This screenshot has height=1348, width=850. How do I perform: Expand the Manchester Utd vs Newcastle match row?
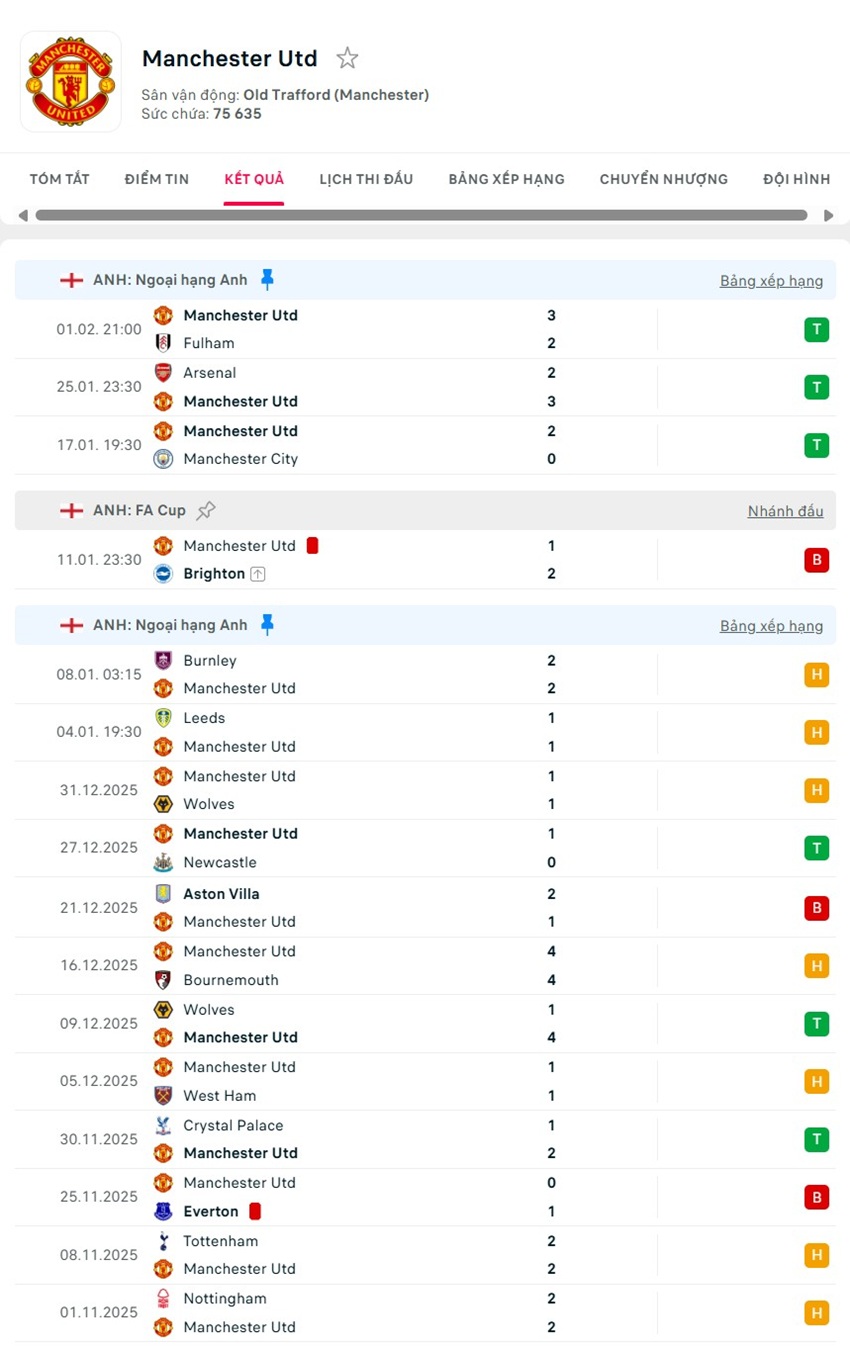point(400,847)
